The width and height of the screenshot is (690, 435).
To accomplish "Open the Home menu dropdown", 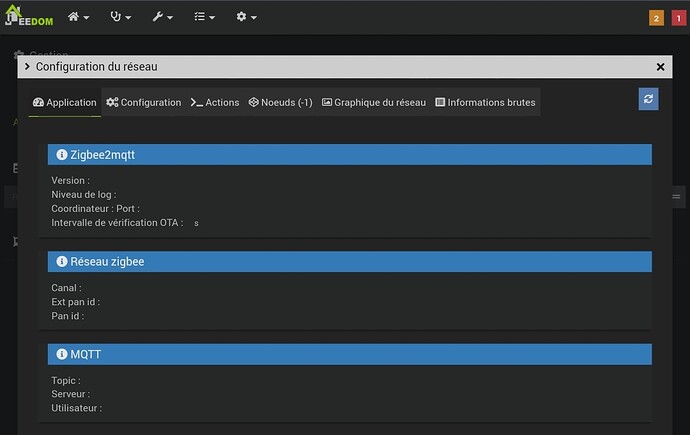I will click(x=78, y=17).
